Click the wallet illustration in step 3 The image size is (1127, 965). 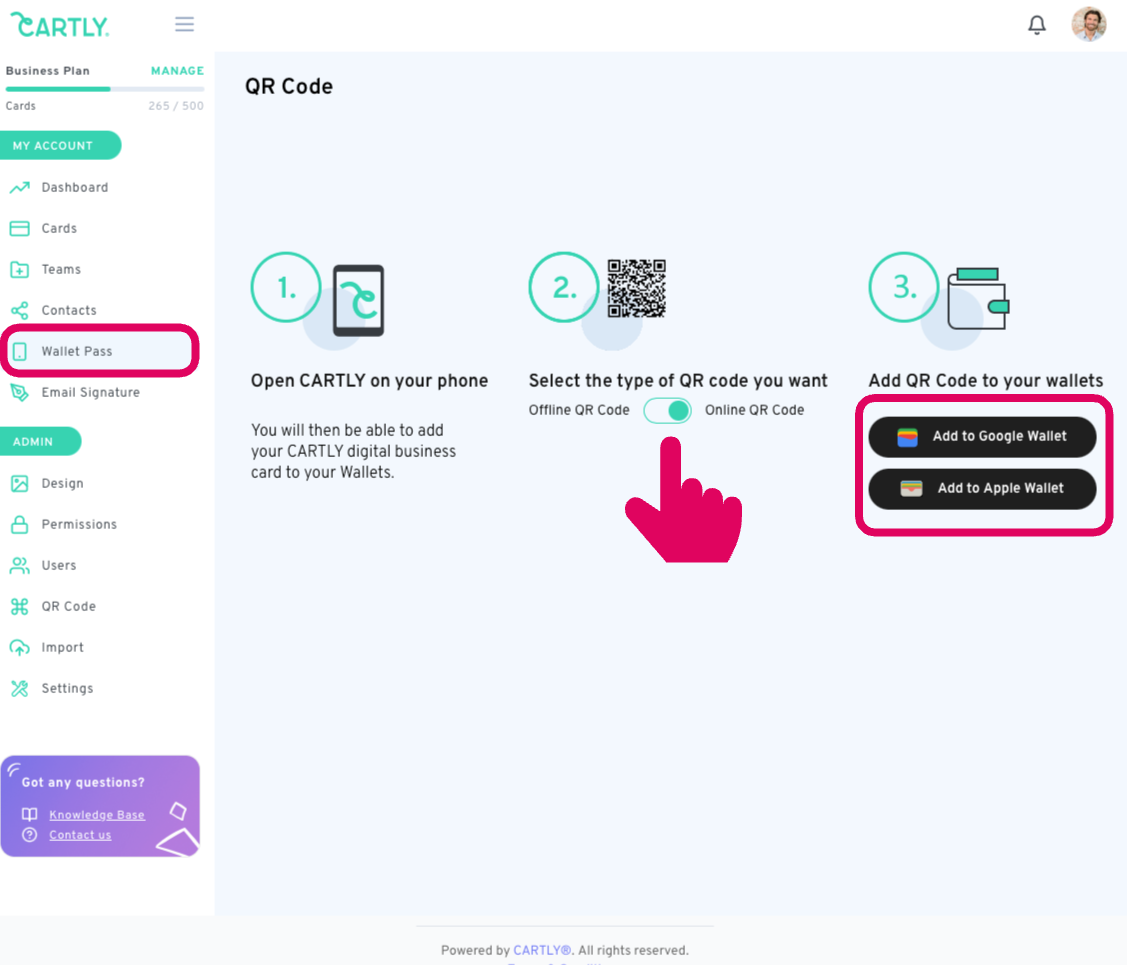(x=978, y=299)
